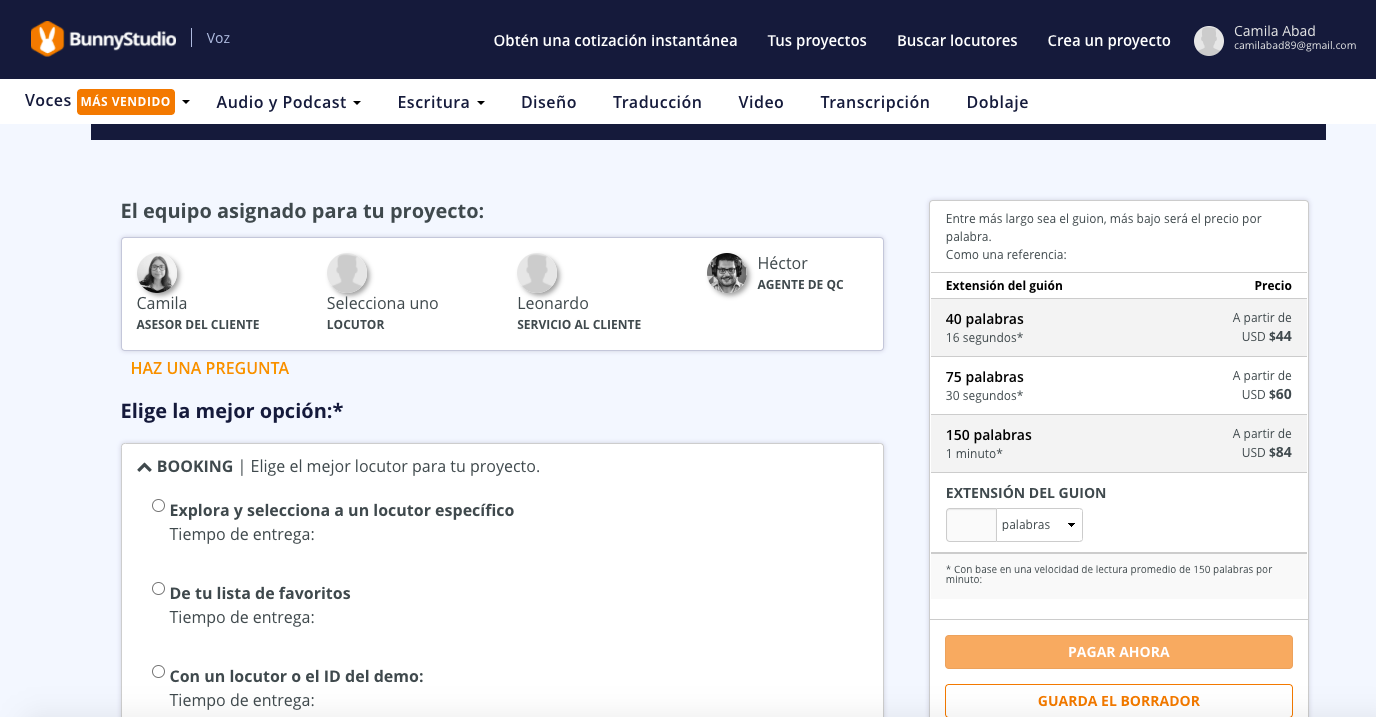The width and height of the screenshot is (1376, 717).
Task: Click the BunnyStudio rabbit logo icon
Action: click(x=46, y=39)
